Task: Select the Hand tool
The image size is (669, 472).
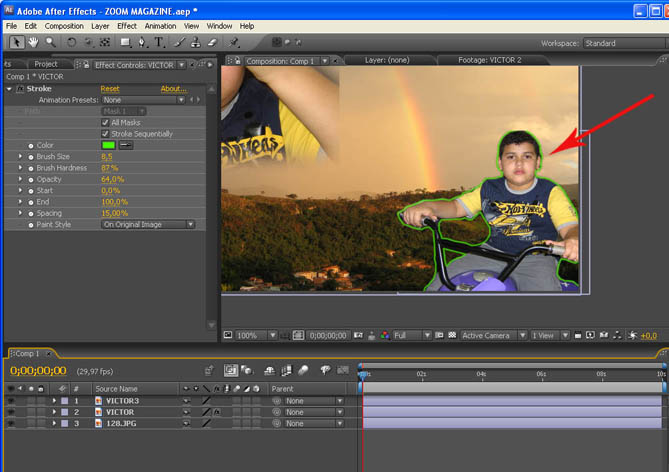Action: [x=34, y=43]
